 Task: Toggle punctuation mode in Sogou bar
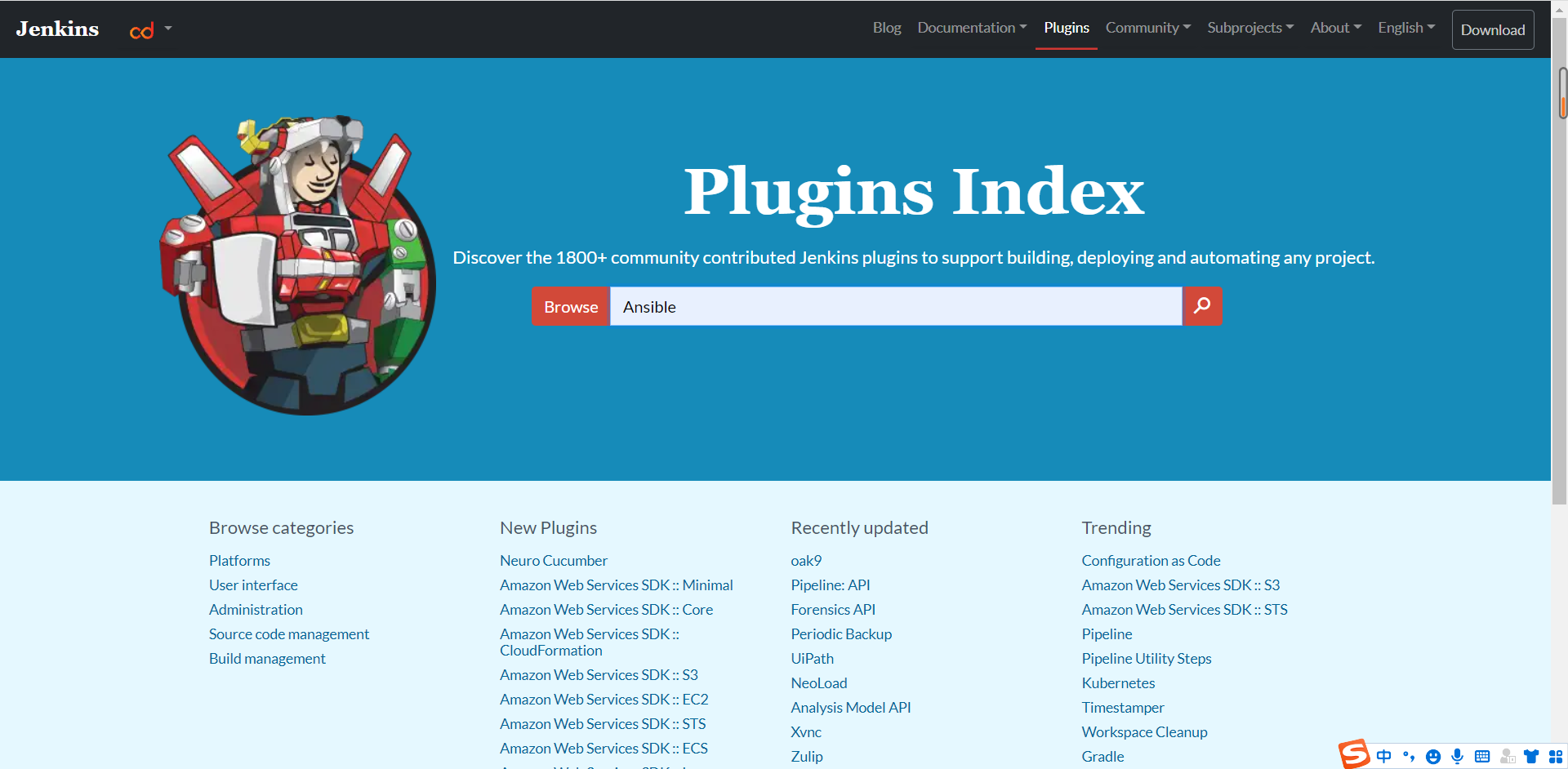pos(1409,756)
